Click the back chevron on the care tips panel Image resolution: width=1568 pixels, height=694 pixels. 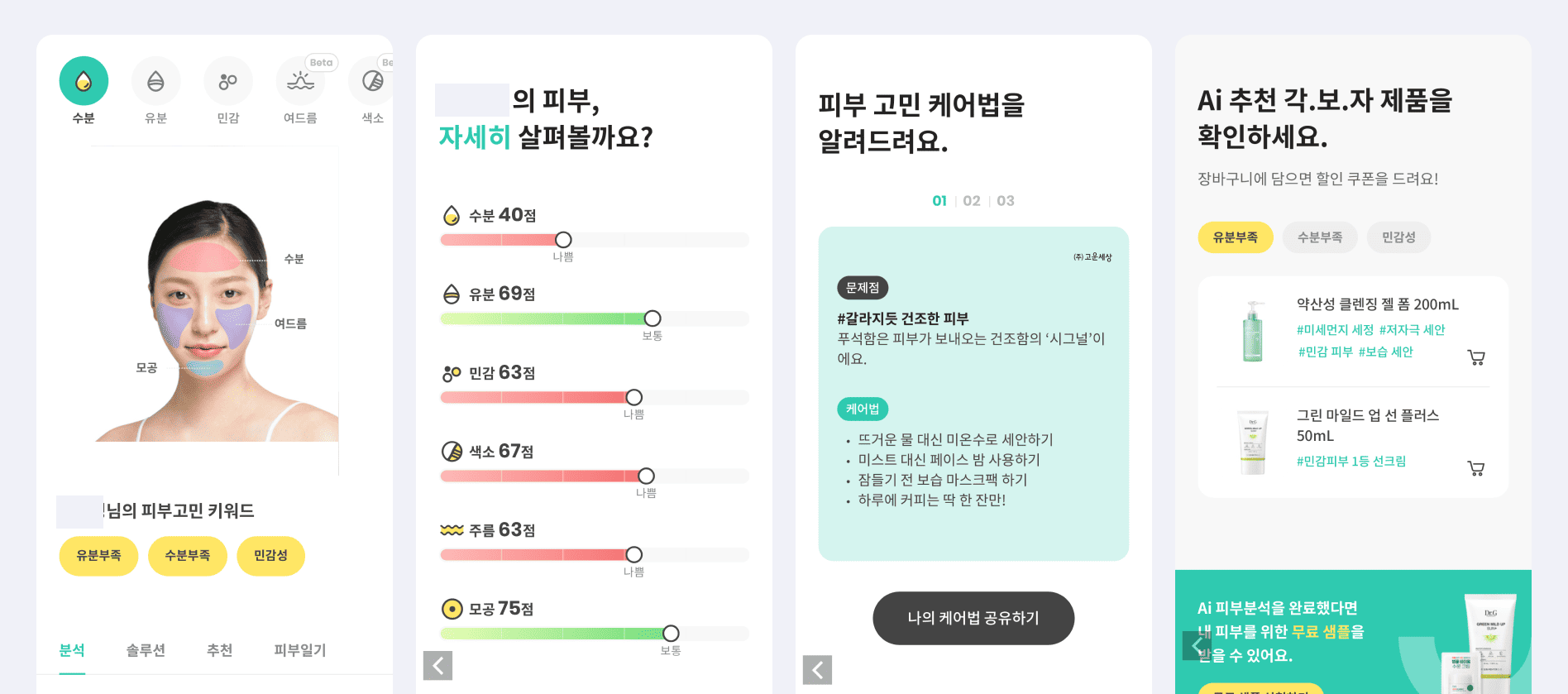[x=817, y=670]
